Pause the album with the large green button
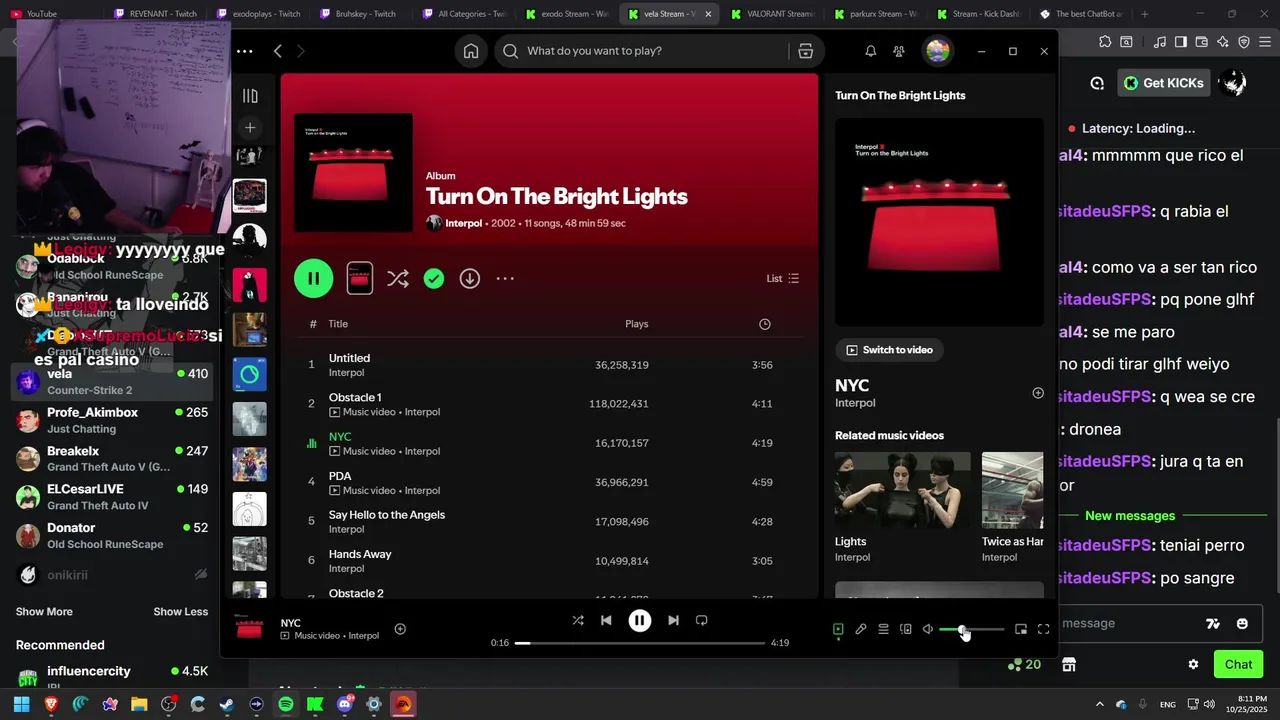The height and width of the screenshot is (720, 1280). point(313,279)
